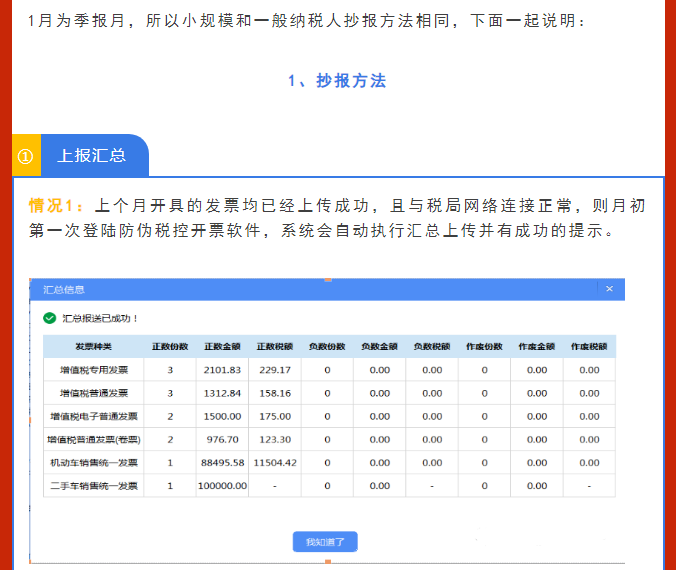Click the 我知道了 button
The height and width of the screenshot is (570, 676).
click(325, 542)
